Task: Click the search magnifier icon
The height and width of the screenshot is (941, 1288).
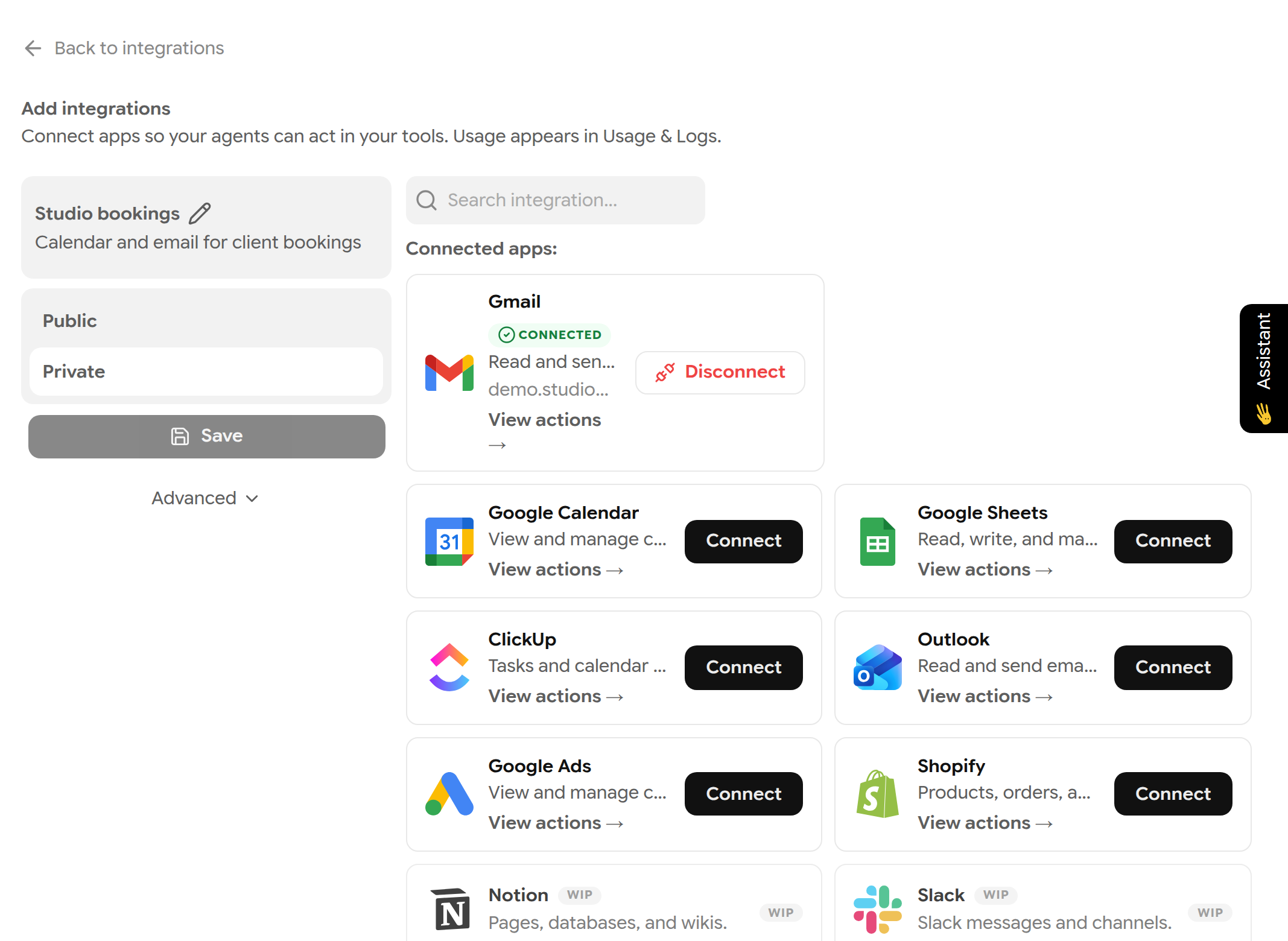Action: 427,200
